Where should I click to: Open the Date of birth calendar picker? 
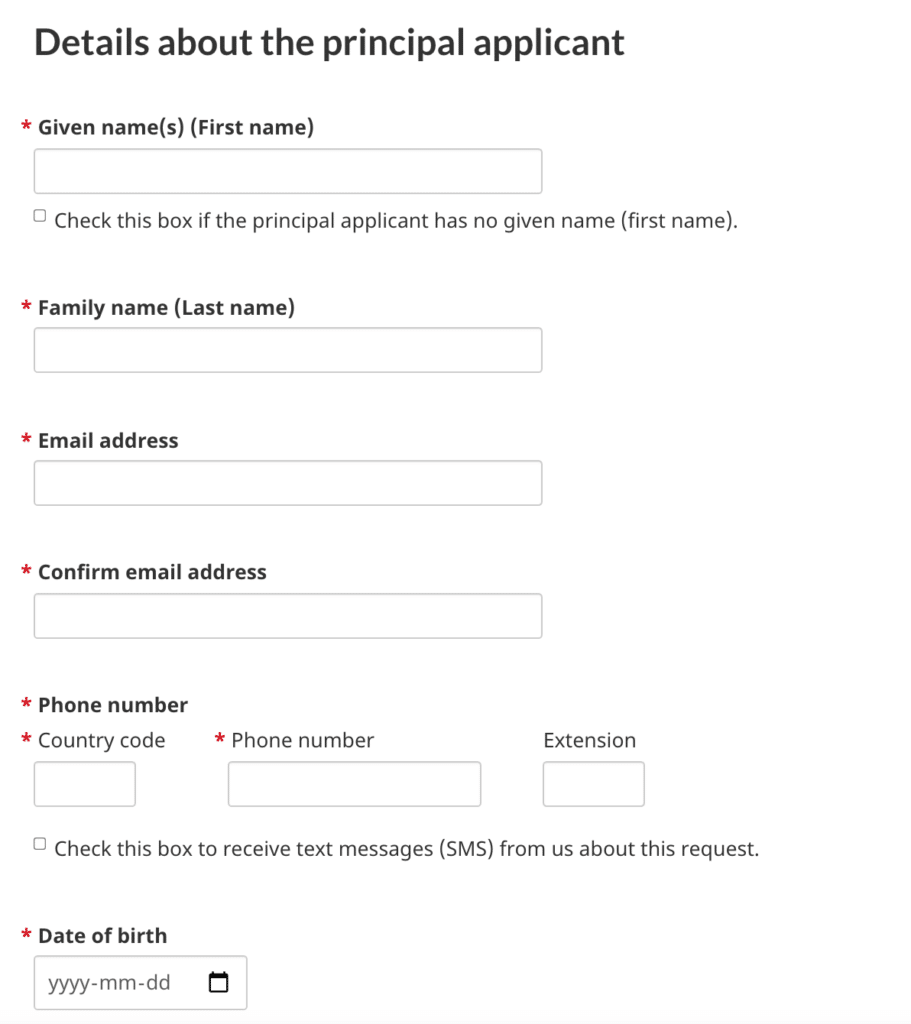click(218, 983)
